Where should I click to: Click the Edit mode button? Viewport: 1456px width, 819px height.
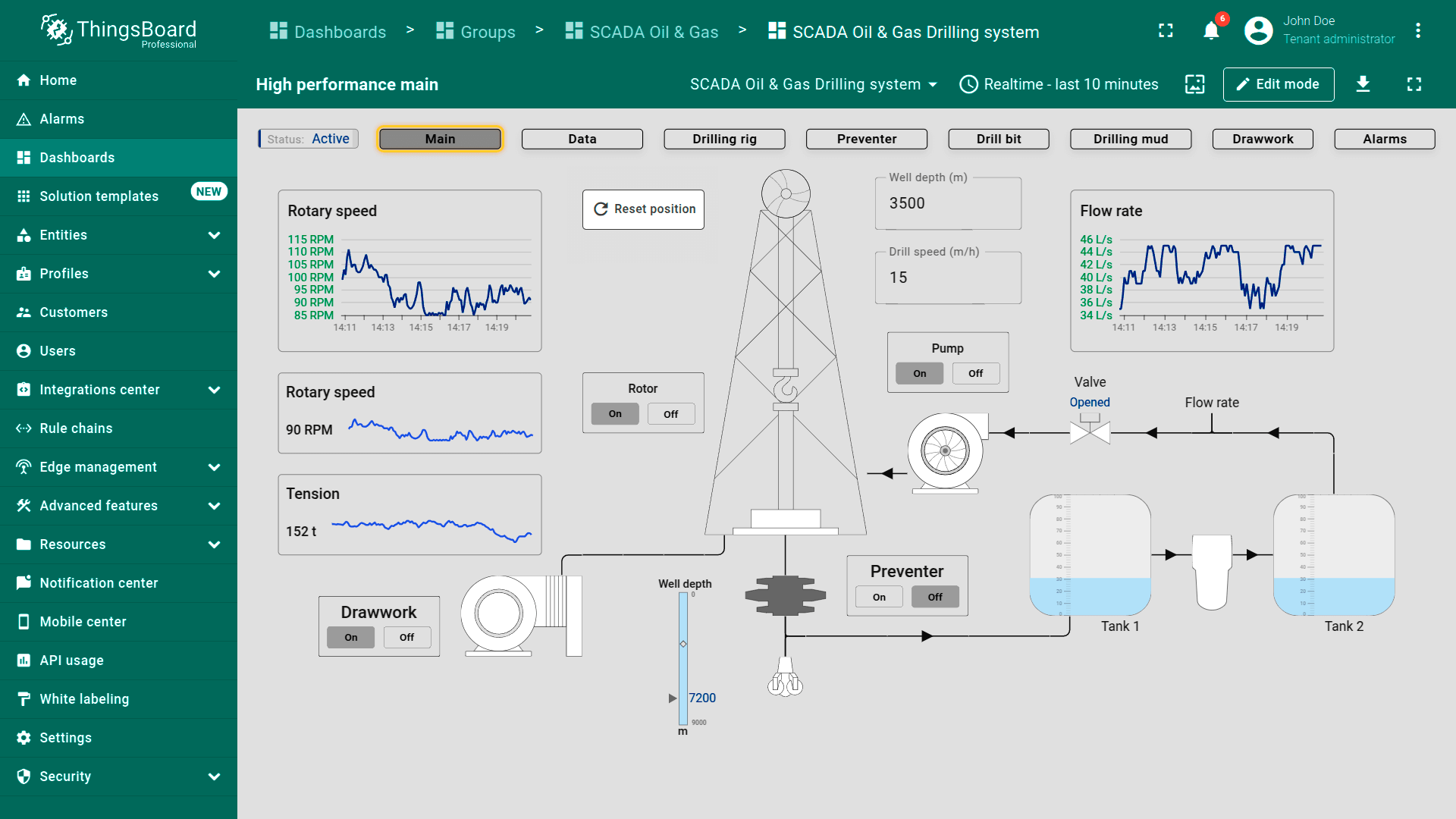pos(1278,84)
